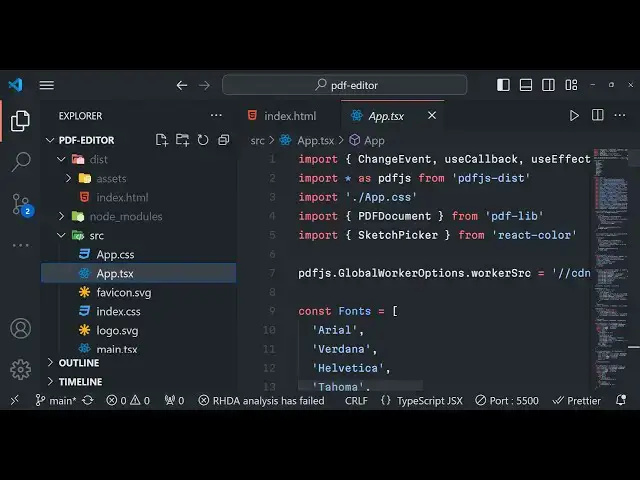
Task: Expand the OUTLINE section
Action: (50, 362)
